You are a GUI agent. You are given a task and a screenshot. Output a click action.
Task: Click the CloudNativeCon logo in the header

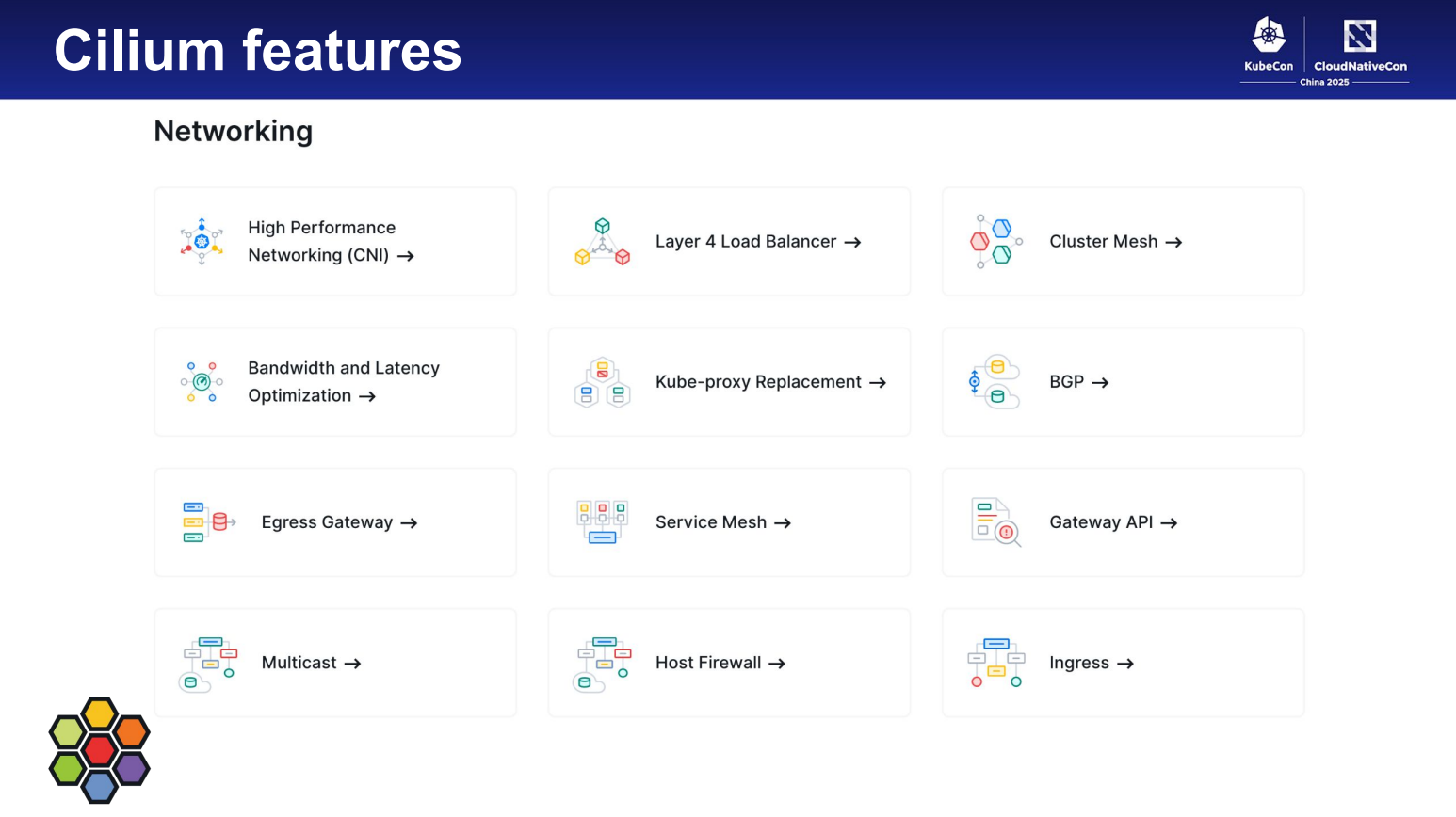[1360, 45]
